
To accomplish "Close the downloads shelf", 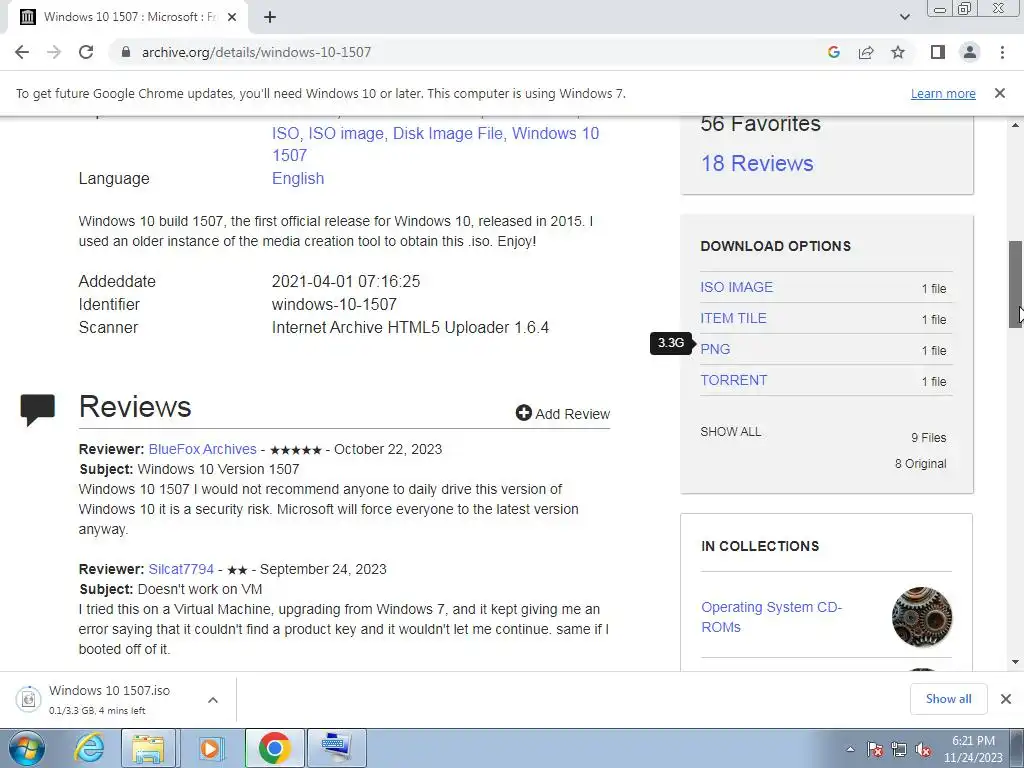I will click(1006, 699).
